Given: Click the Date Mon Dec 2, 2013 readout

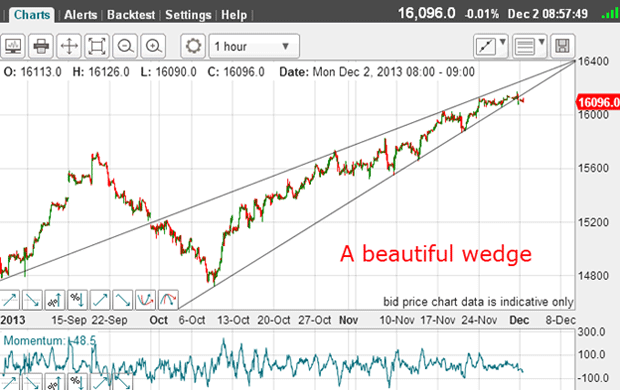Looking at the screenshot, I should (377, 72).
